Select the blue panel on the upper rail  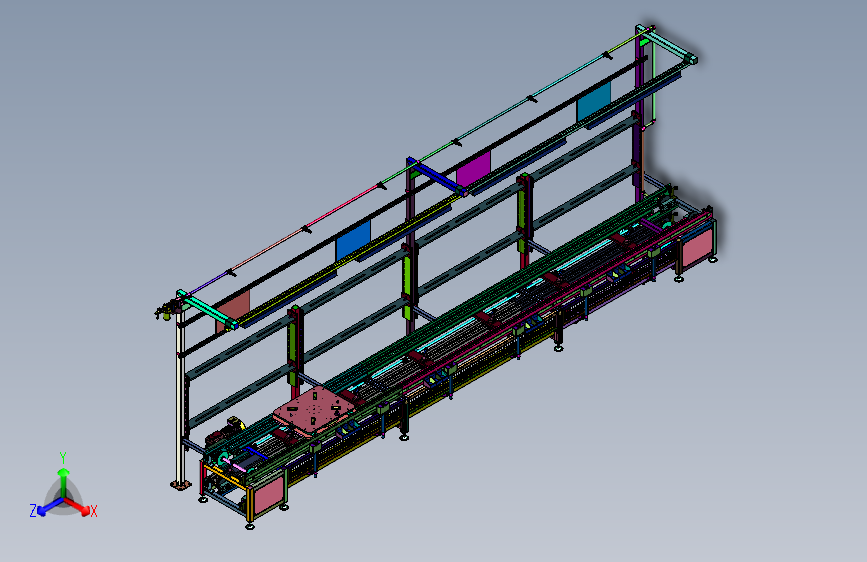353,241
